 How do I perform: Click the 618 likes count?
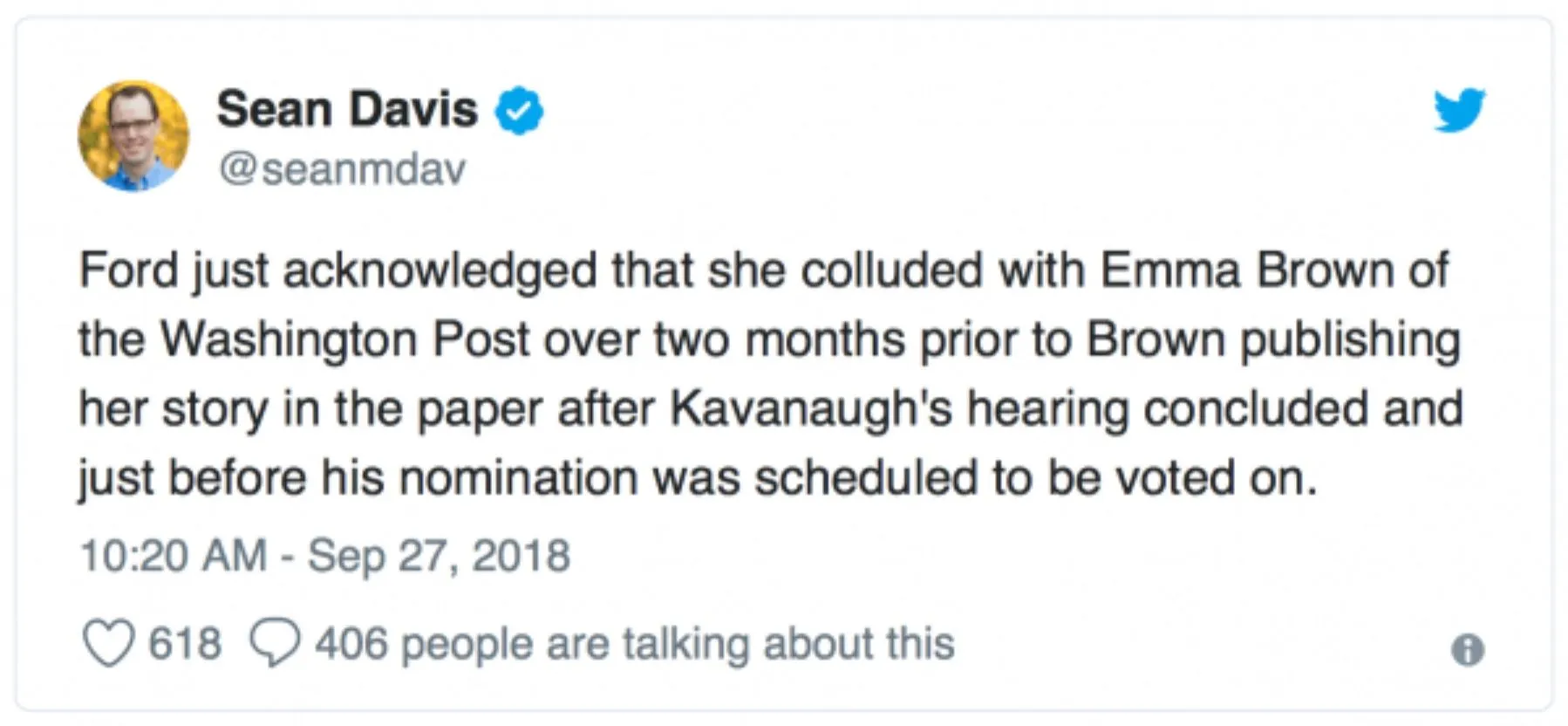(x=185, y=644)
